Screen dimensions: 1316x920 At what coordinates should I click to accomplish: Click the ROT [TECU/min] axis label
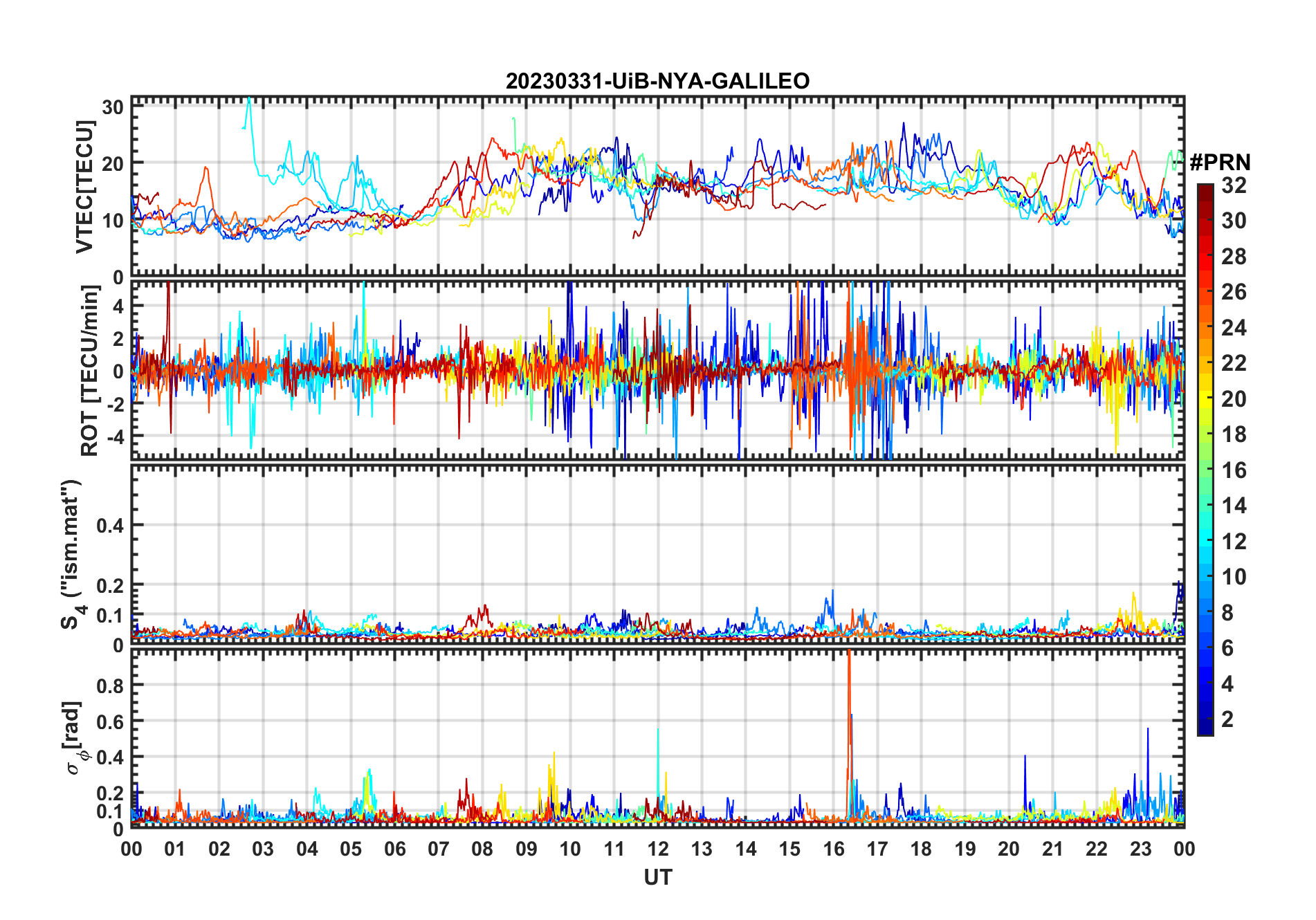[89, 371]
